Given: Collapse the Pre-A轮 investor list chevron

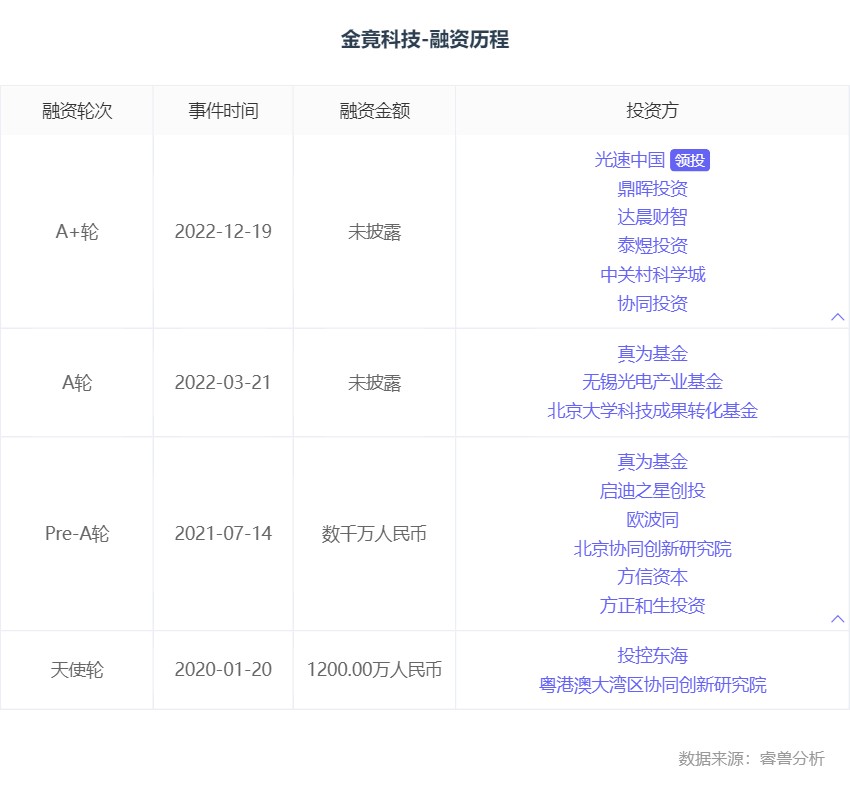Looking at the screenshot, I should coord(838,618).
